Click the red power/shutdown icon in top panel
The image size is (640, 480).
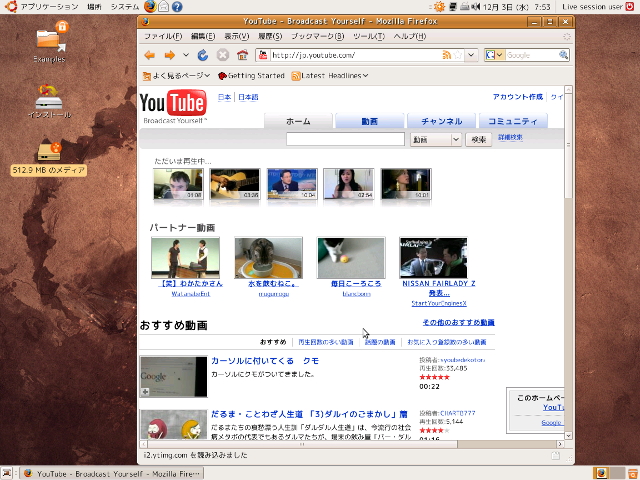point(630,7)
